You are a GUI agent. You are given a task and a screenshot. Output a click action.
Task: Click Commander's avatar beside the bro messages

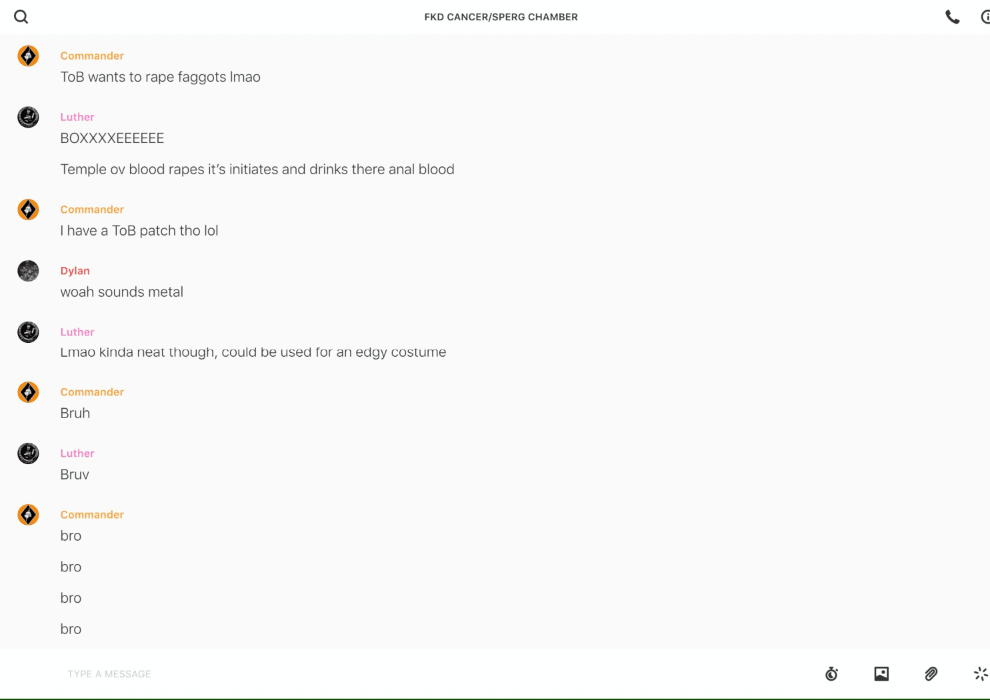[x=28, y=515]
